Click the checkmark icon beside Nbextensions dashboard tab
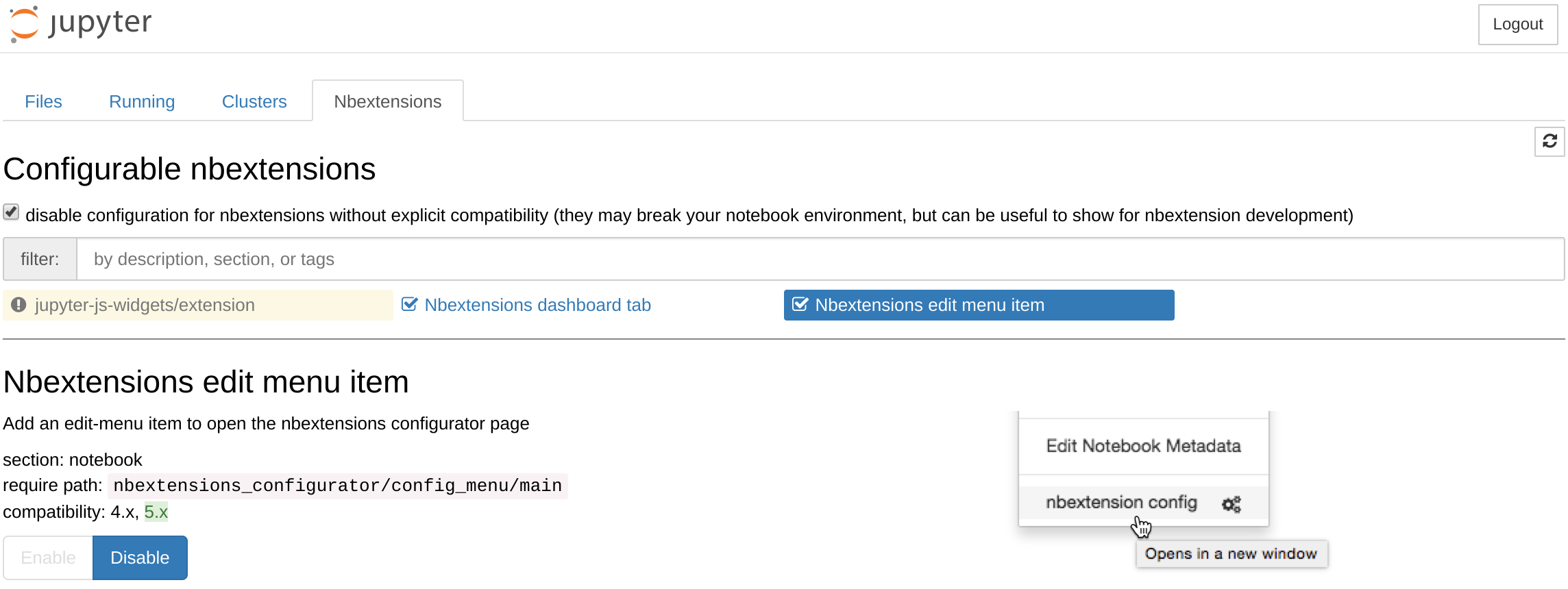The image size is (1568, 589). [409, 305]
